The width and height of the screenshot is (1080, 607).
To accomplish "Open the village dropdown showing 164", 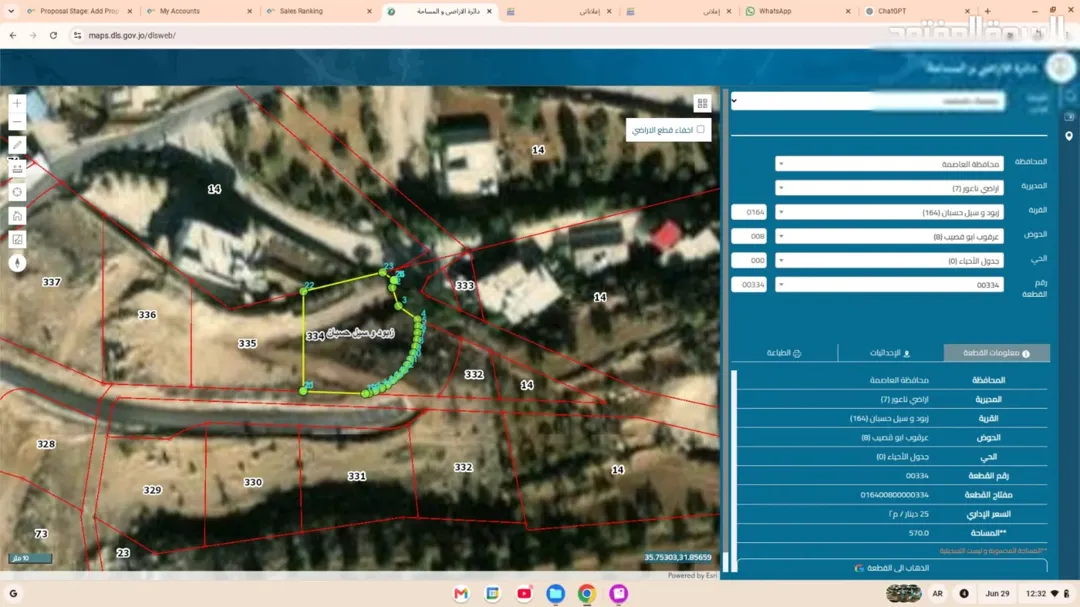I will point(889,212).
